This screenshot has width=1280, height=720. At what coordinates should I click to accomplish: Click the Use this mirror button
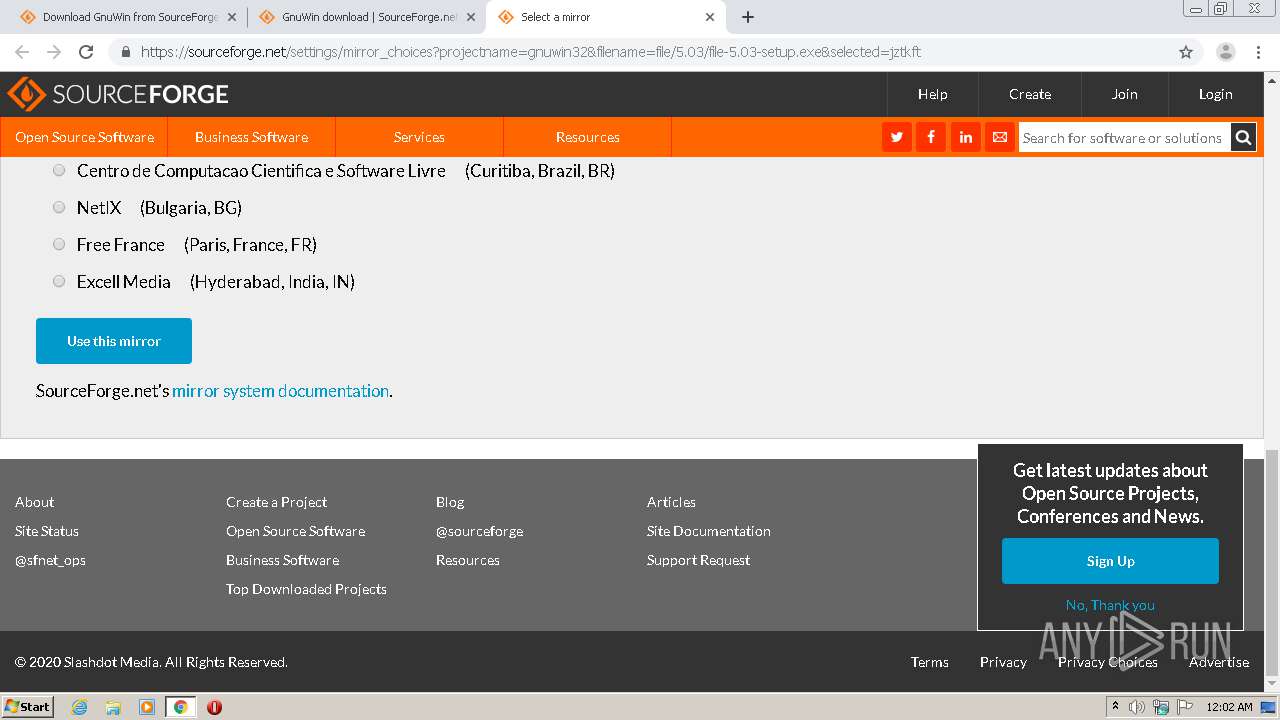(114, 341)
